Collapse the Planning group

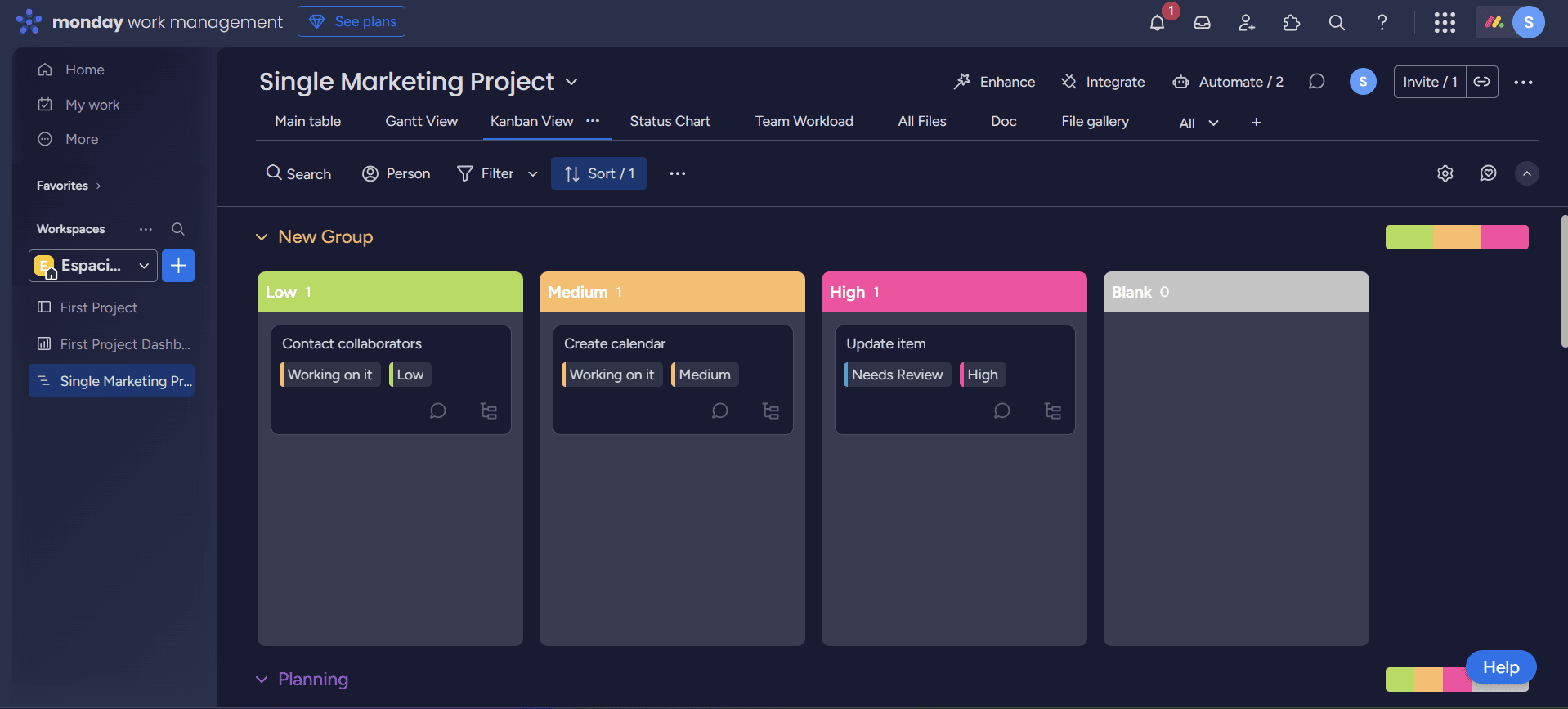pos(262,680)
